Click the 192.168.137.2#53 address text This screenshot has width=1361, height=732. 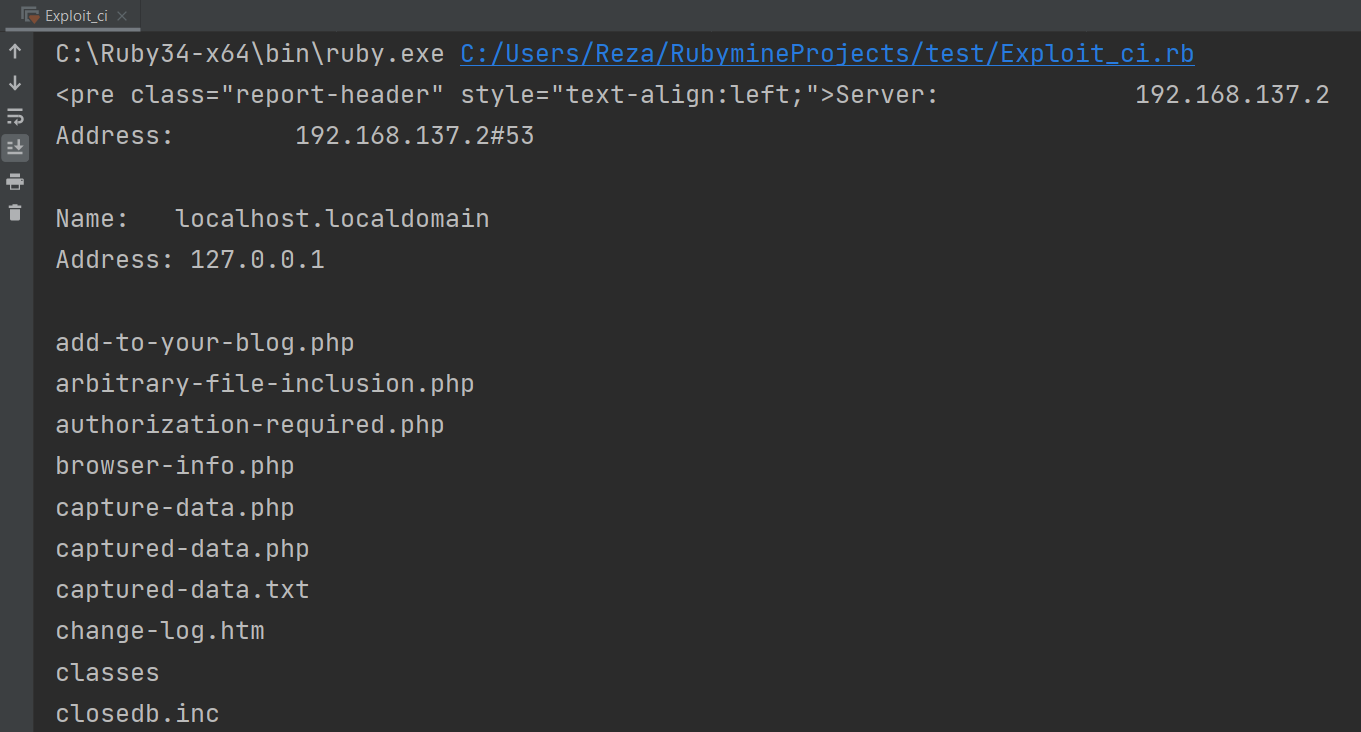415,136
